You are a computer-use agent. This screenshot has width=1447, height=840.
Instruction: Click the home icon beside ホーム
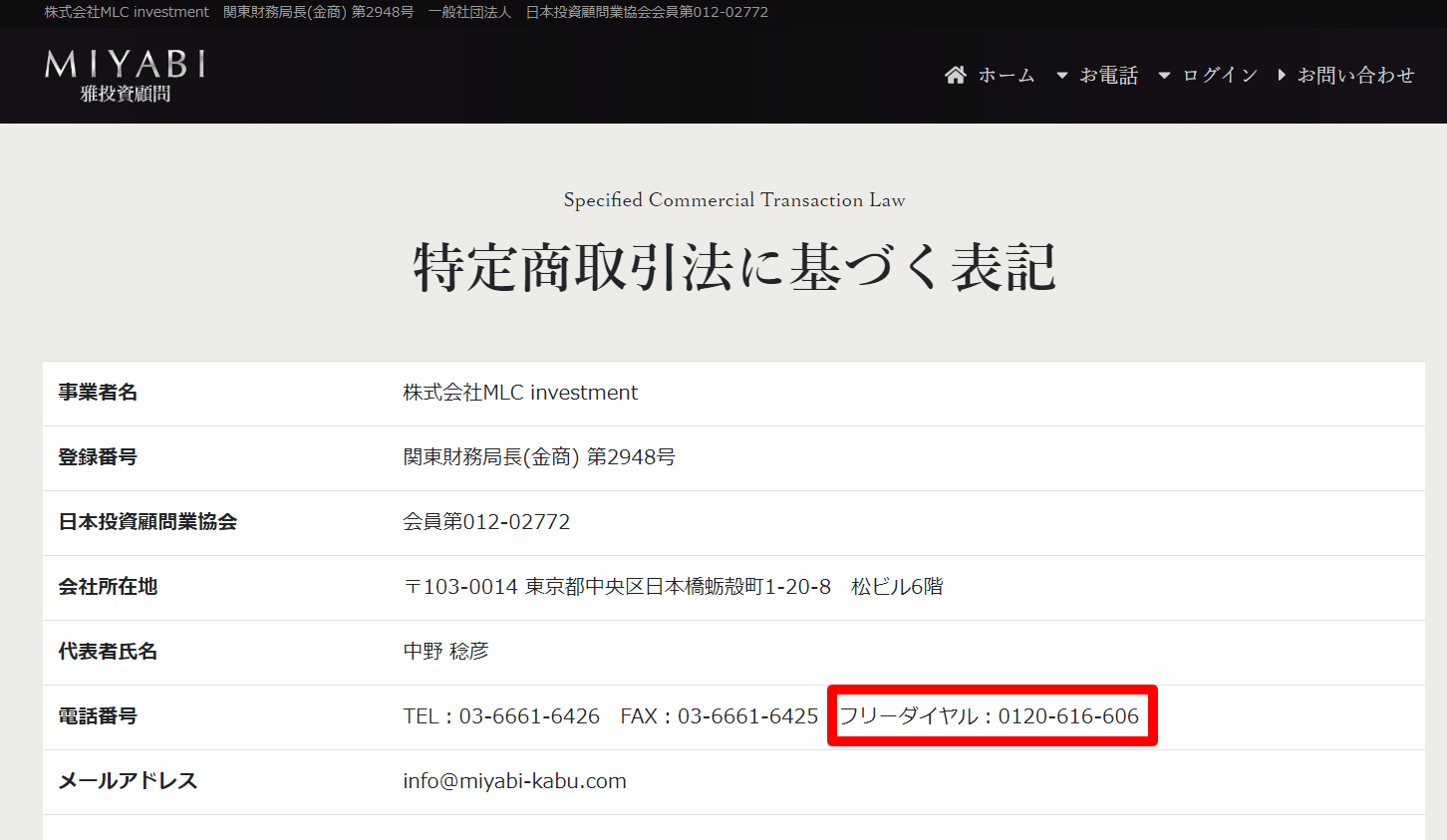point(956,76)
